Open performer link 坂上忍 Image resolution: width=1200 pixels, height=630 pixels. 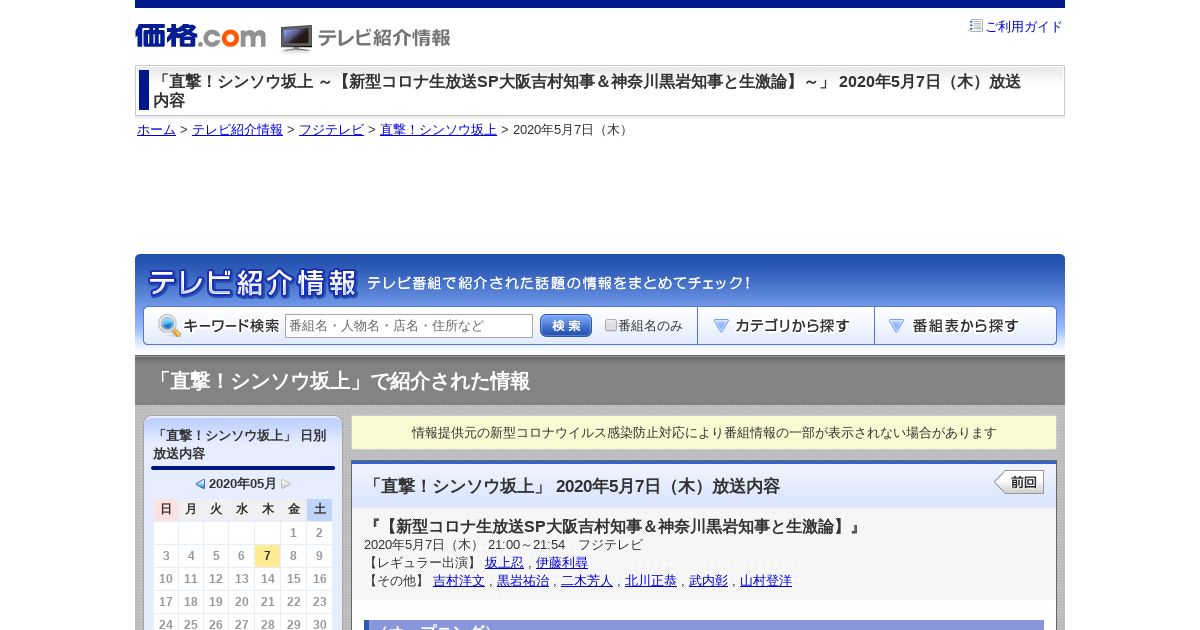click(x=504, y=563)
